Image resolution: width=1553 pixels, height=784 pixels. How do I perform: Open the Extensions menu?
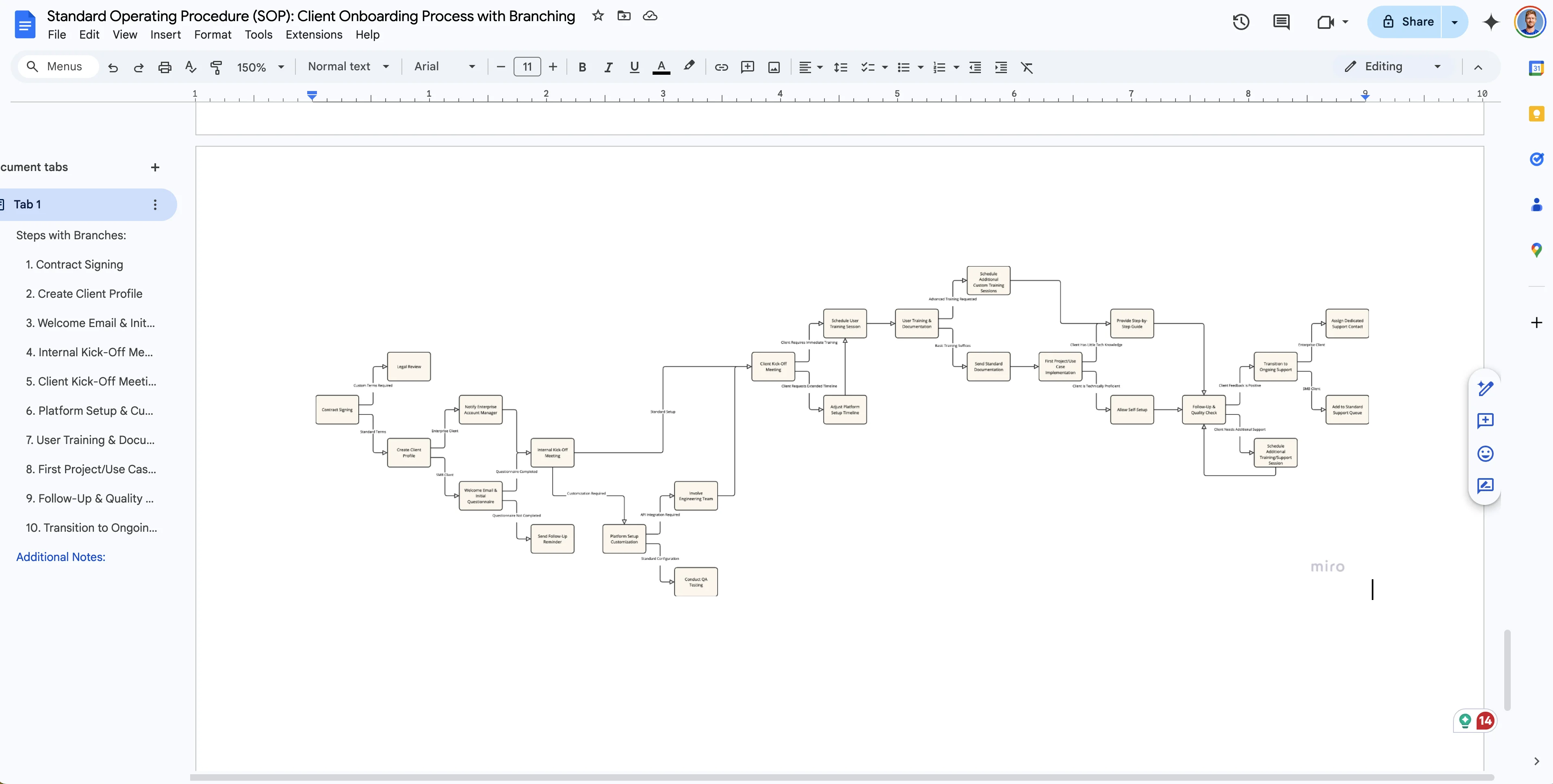coord(314,35)
